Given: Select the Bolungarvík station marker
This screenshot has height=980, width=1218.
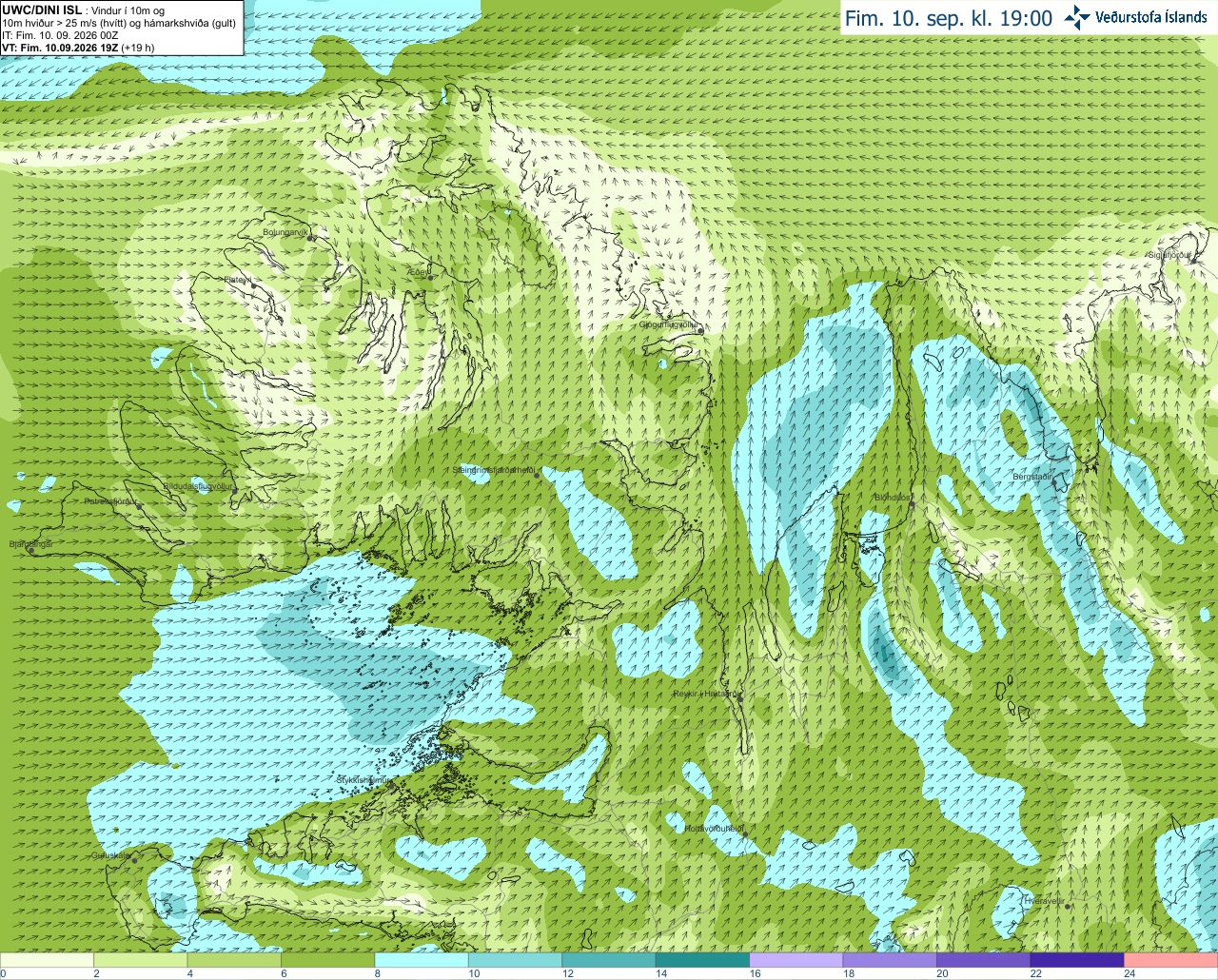Looking at the screenshot, I should [x=310, y=236].
